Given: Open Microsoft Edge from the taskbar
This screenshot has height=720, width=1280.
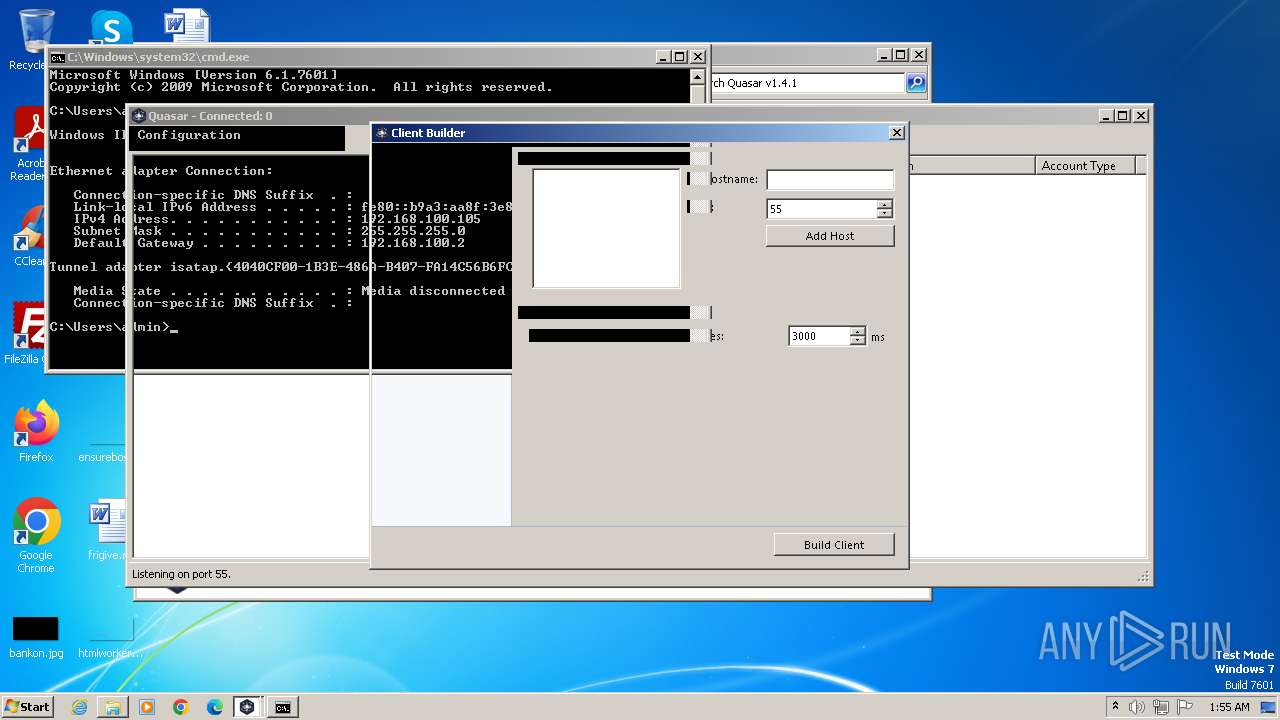Looking at the screenshot, I should click(215, 707).
